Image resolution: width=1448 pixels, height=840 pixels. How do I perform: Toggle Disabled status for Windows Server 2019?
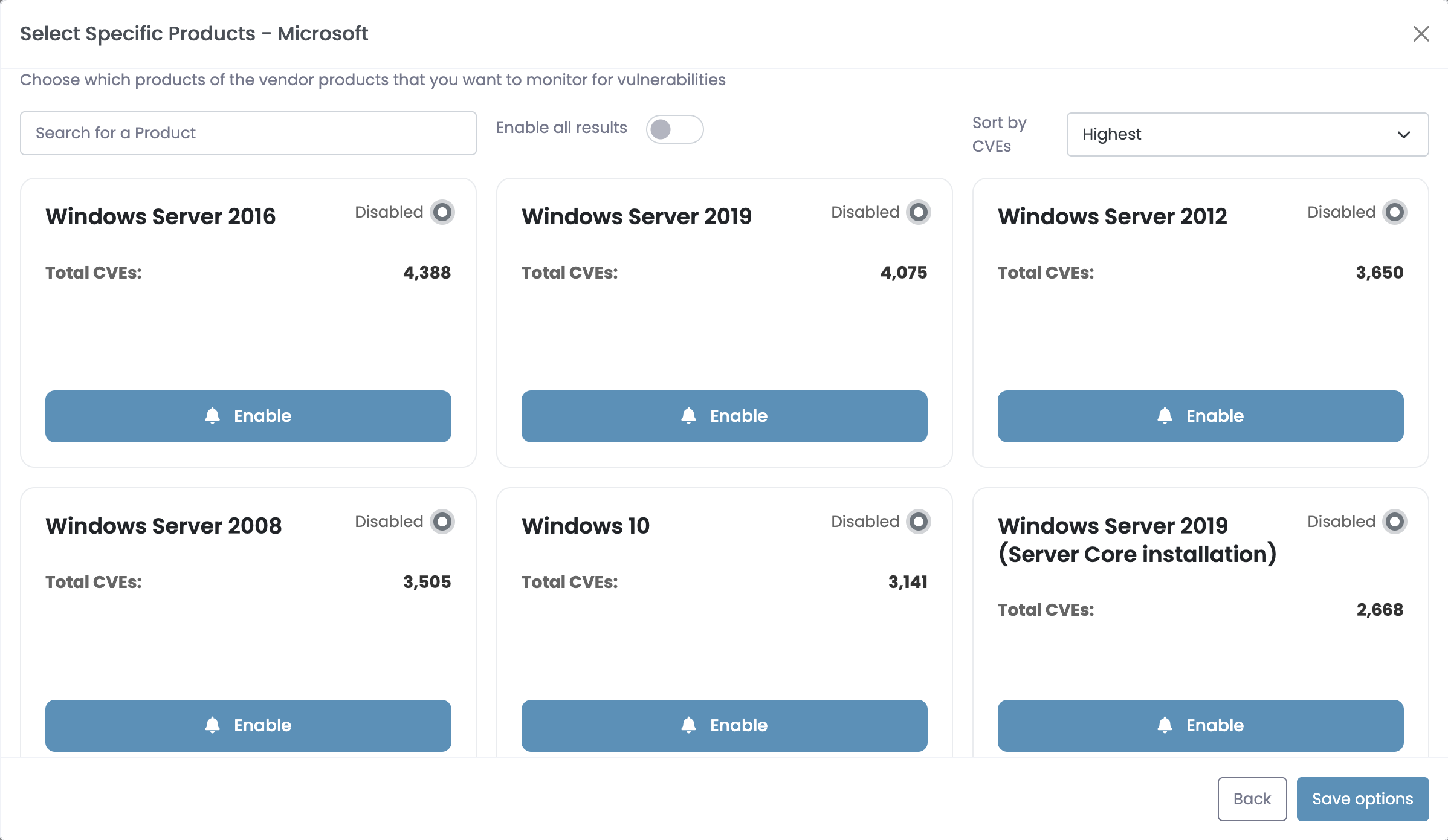(919, 212)
